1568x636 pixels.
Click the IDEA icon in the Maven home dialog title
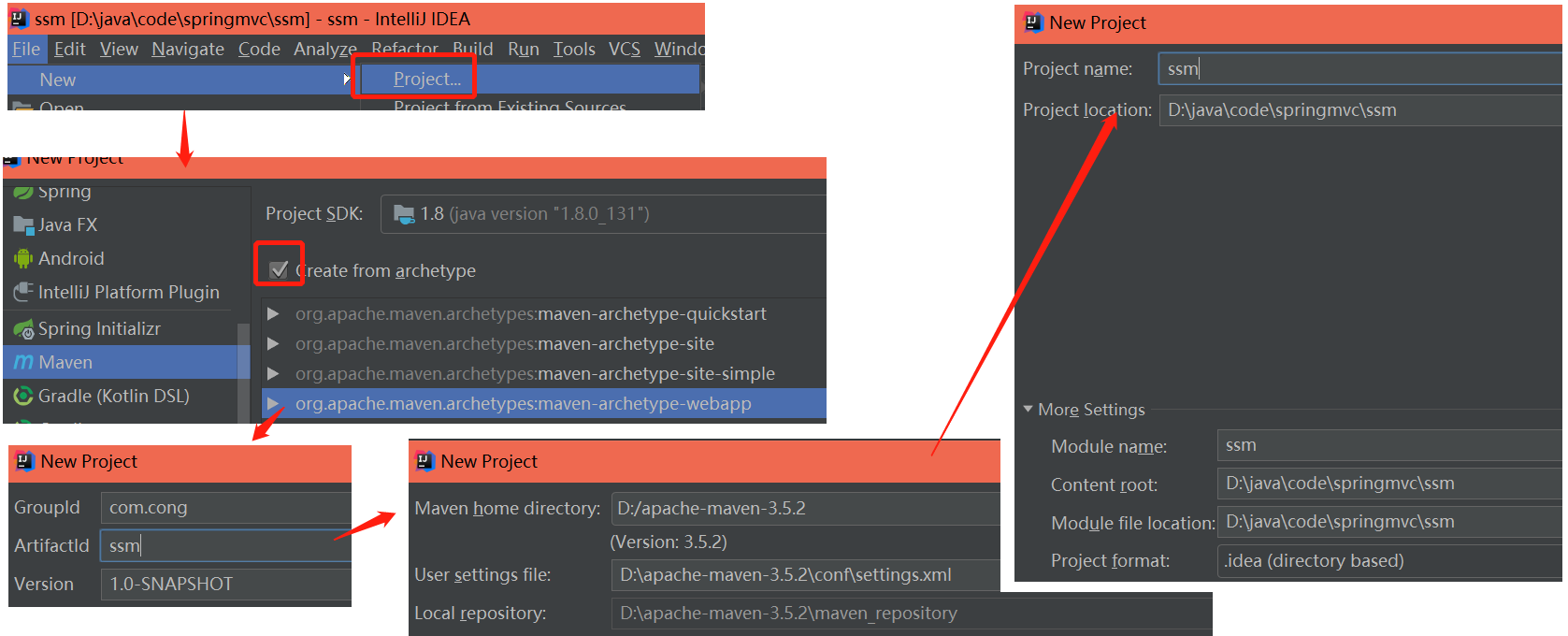coord(425,461)
